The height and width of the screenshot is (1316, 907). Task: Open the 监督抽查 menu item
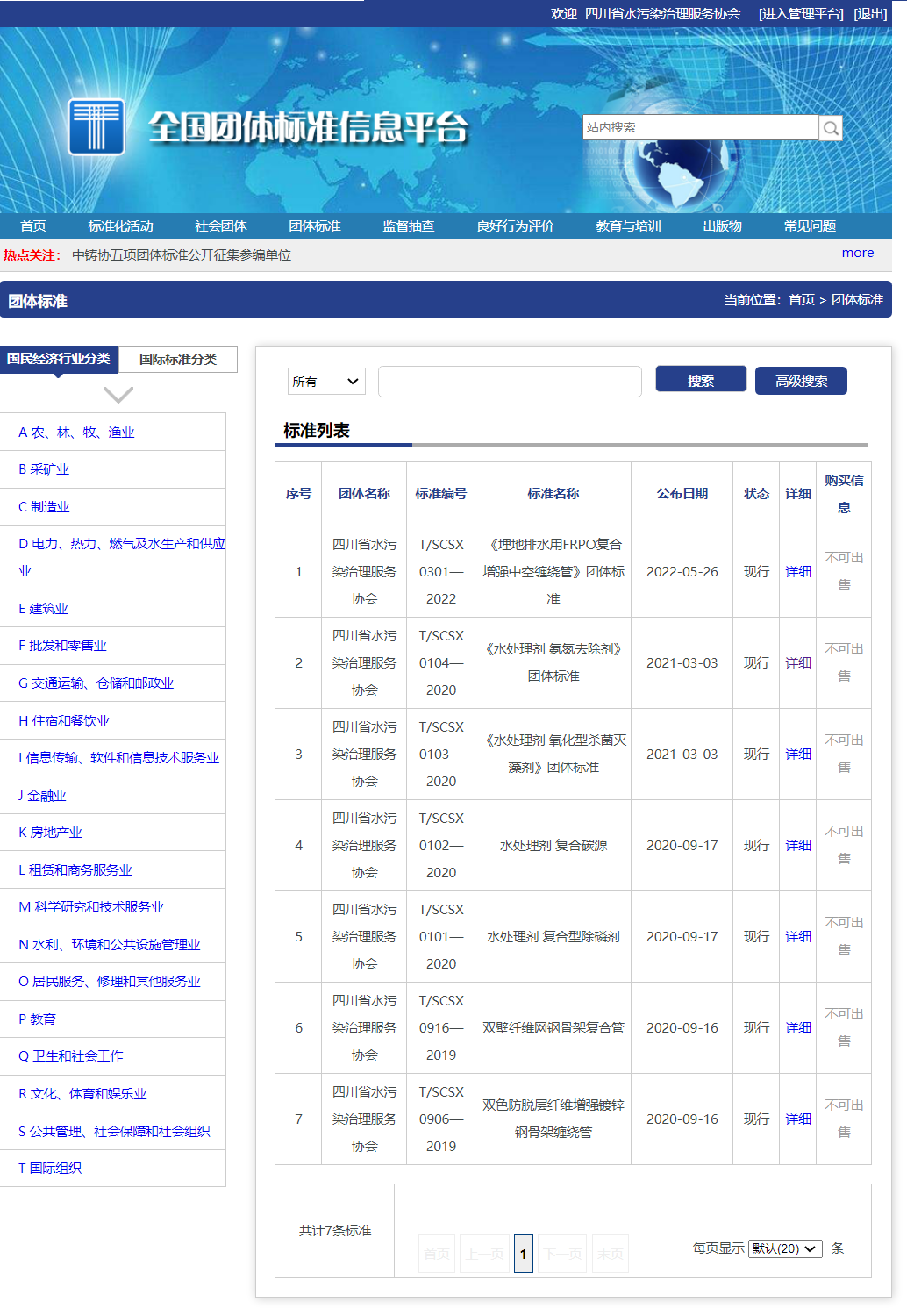coord(408,225)
